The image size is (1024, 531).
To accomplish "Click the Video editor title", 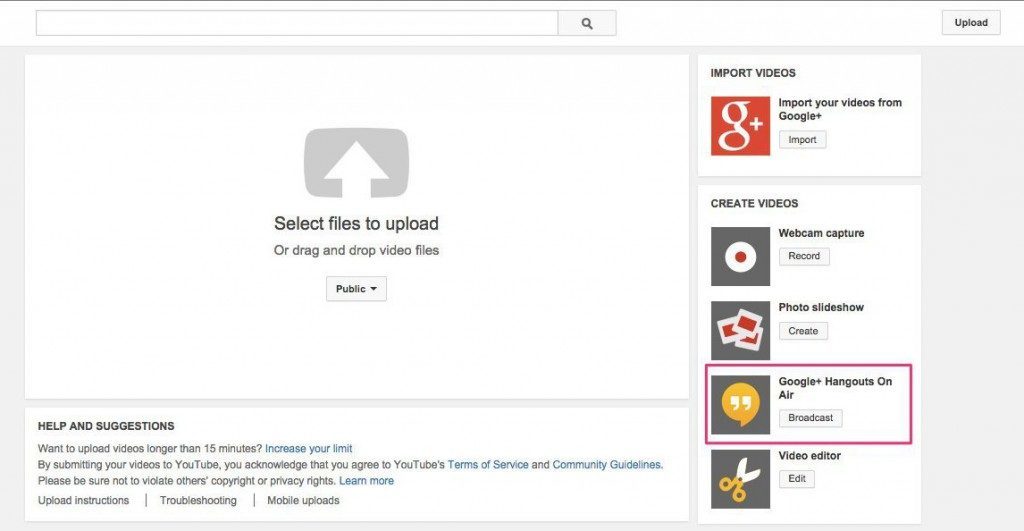I will pyautogui.click(x=810, y=456).
